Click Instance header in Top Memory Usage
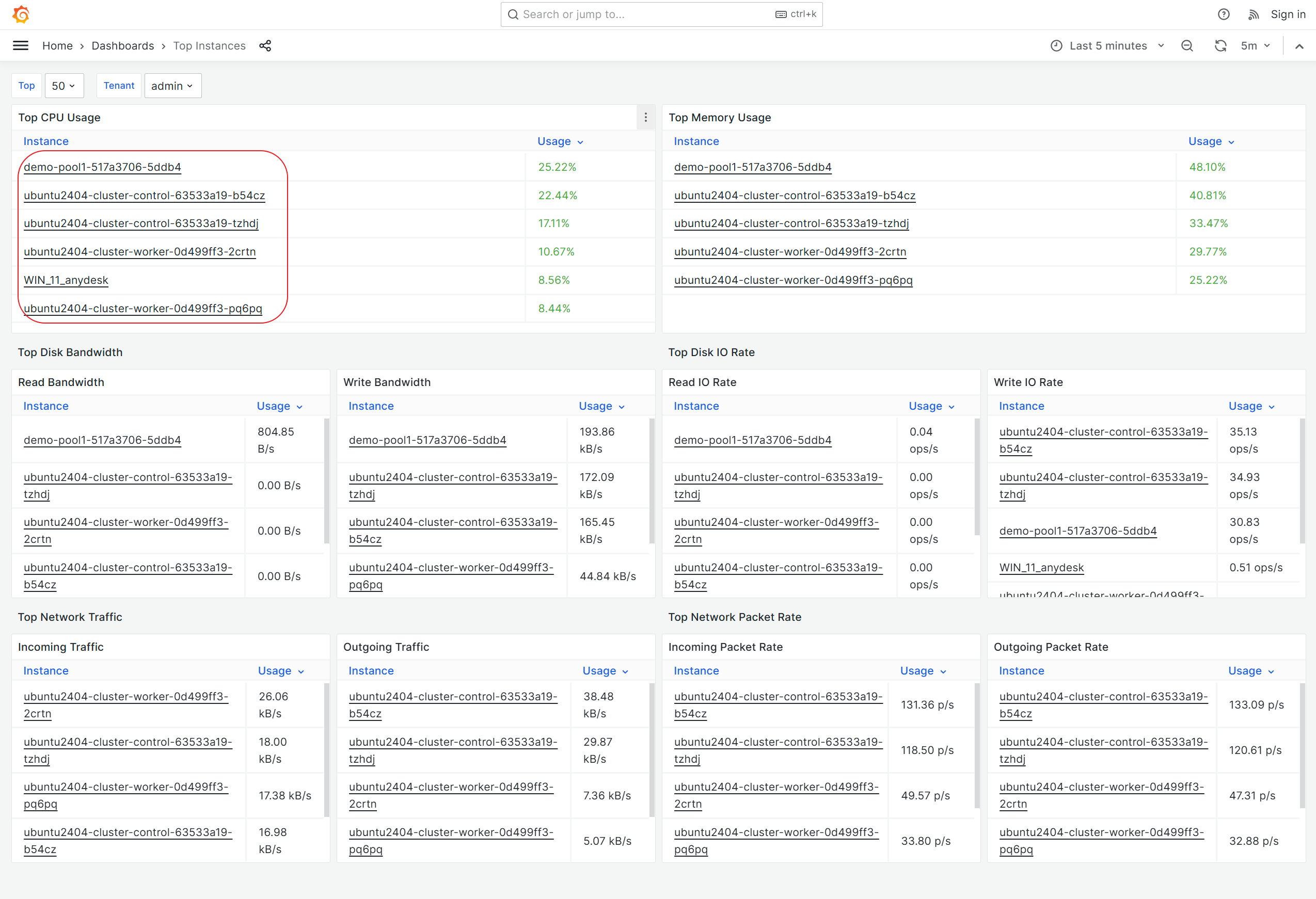 click(x=696, y=141)
